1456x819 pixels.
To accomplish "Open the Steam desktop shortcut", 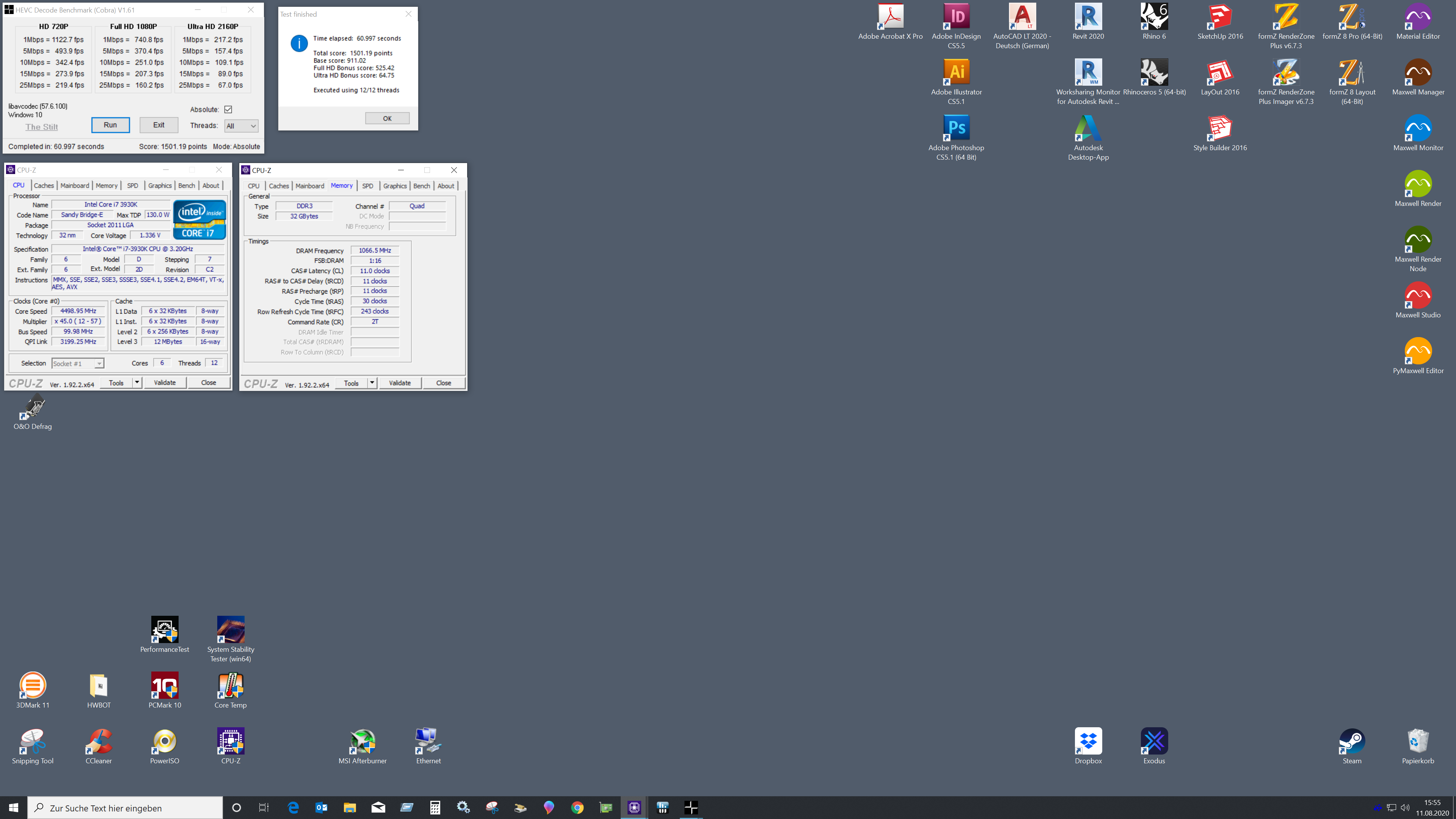I will pos(1351,746).
